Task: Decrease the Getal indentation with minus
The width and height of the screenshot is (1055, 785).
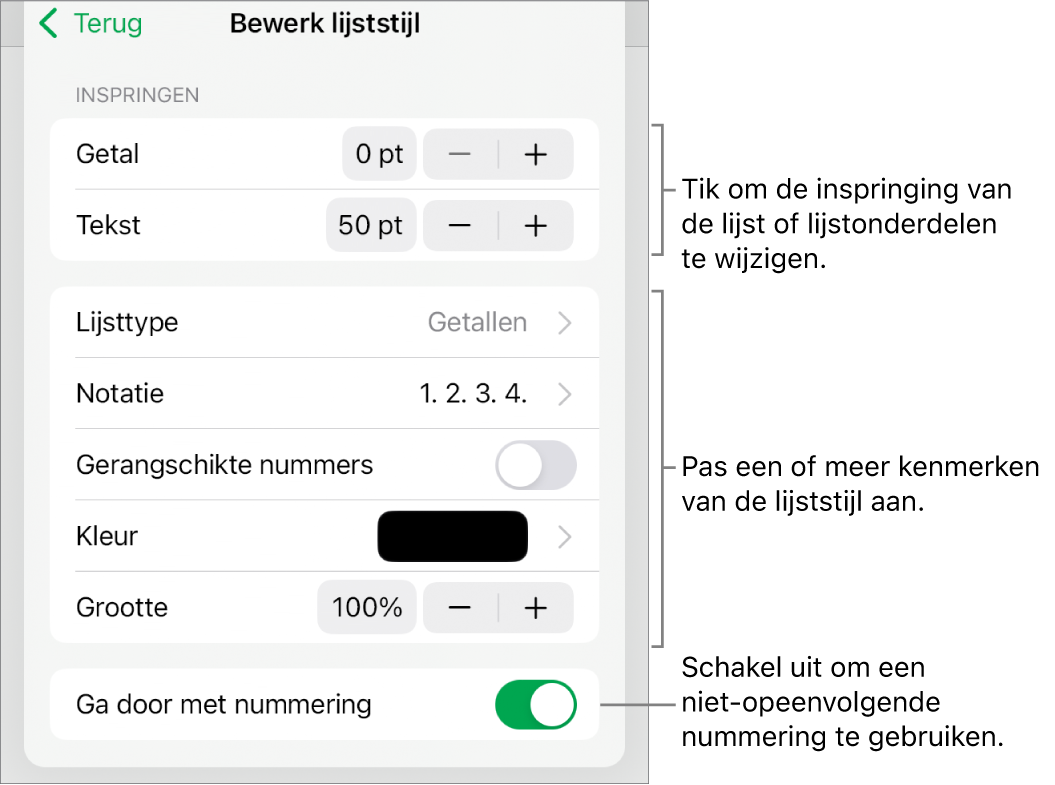Action: click(x=460, y=153)
